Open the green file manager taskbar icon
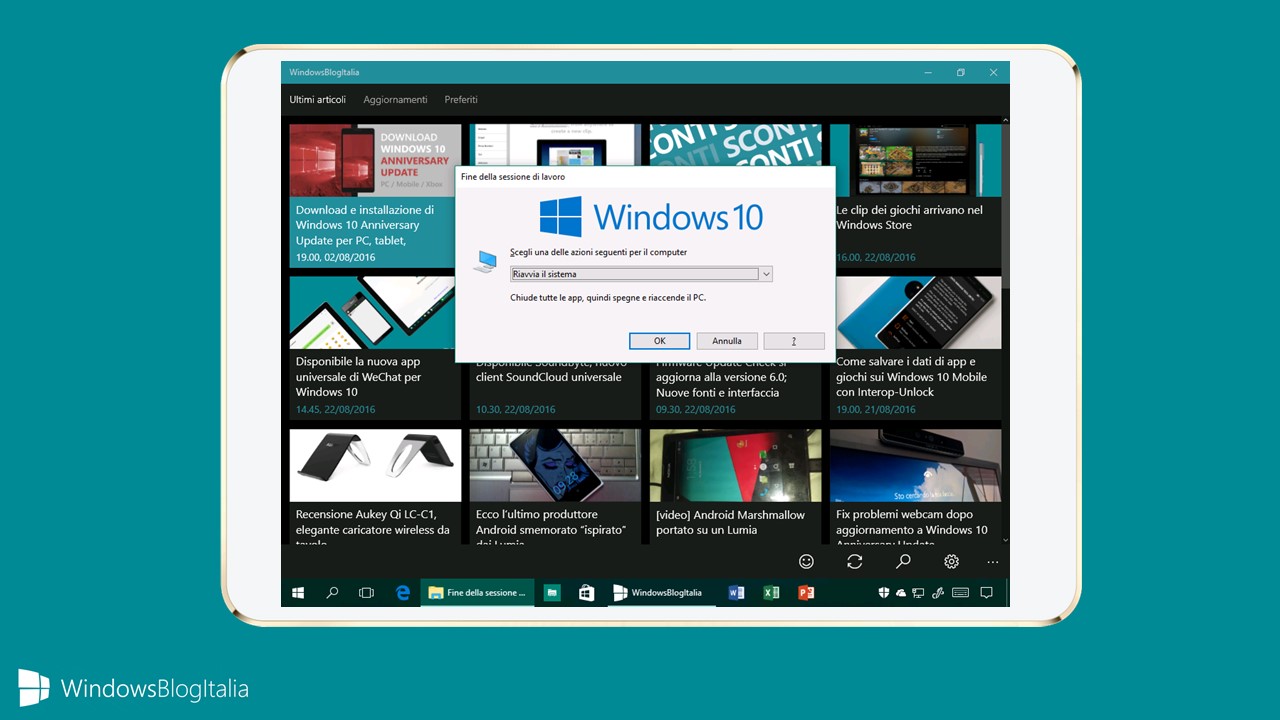This screenshot has height=720, width=1280. [552, 593]
